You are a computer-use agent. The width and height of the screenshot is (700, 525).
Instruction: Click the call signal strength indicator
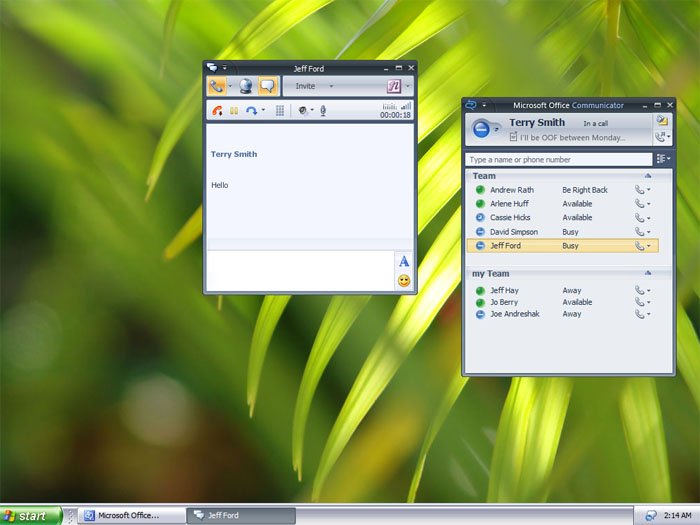(x=406, y=106)
